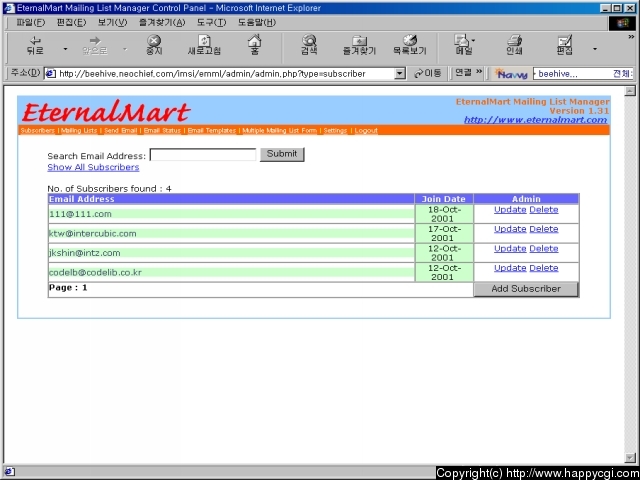Viewport: 640px width, 480px height.
Task: Open the Edit (편집) menu
Action: [x=71, y=22]
